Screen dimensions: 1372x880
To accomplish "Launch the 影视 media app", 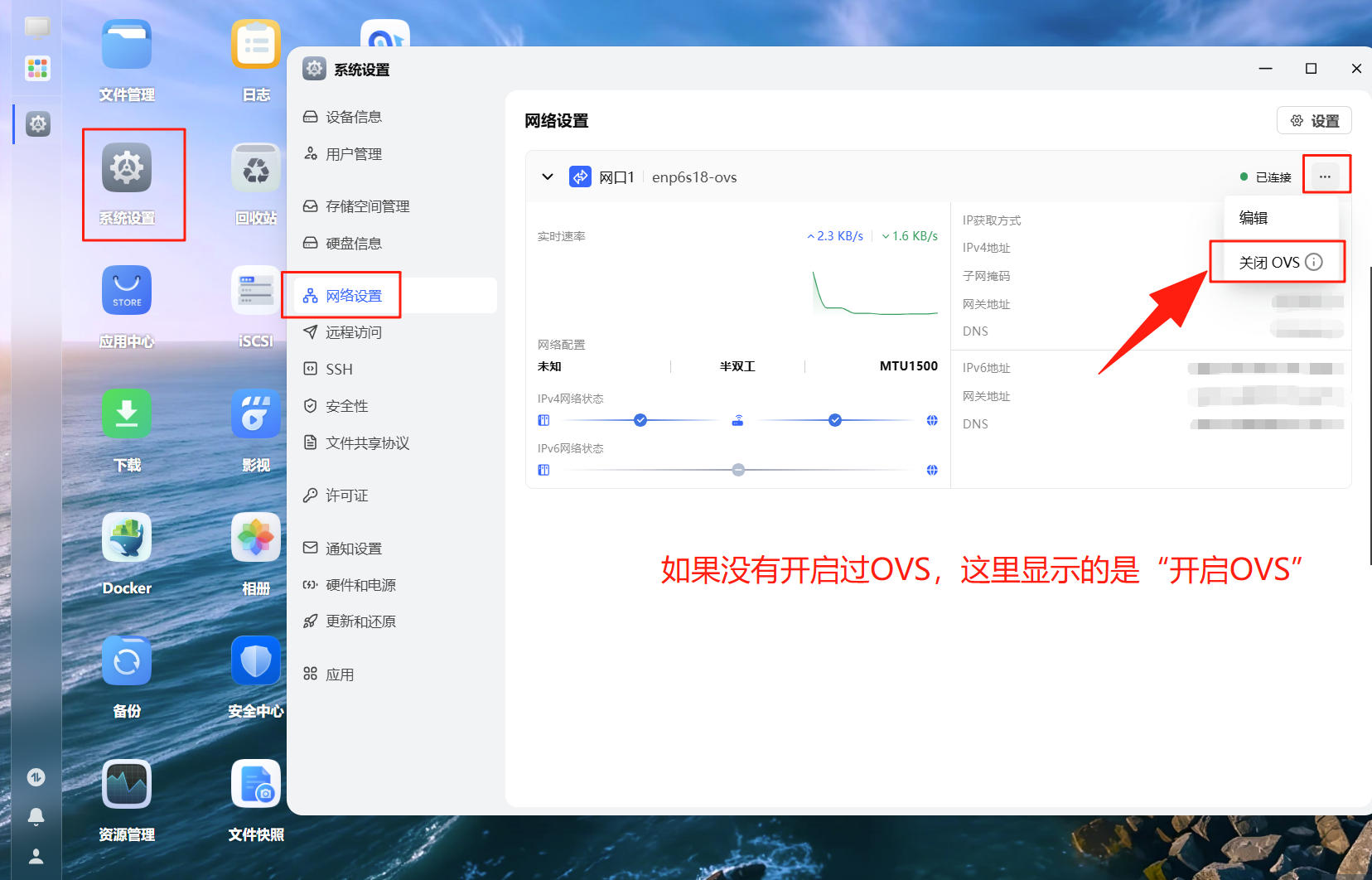I will tap(255, 414).
